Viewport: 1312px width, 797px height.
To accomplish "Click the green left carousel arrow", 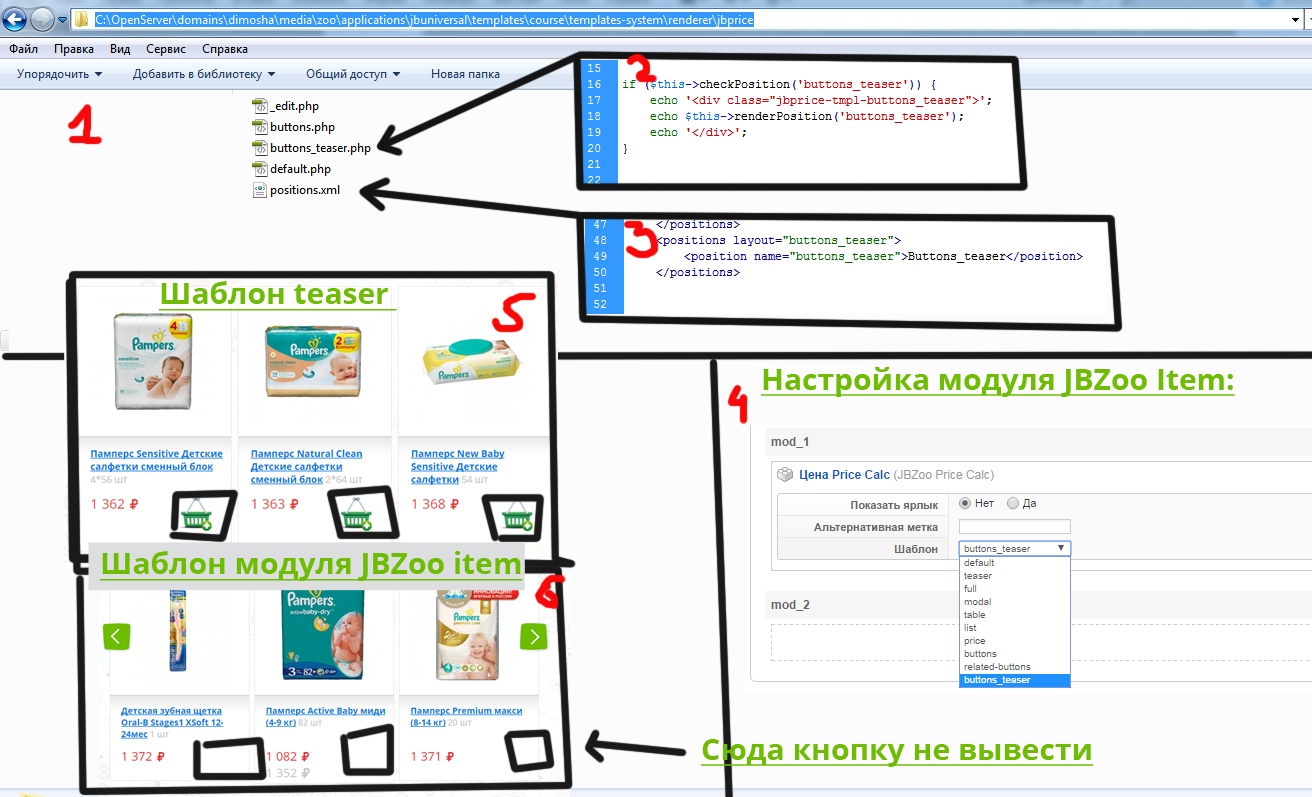I will (x=117, y=636).
